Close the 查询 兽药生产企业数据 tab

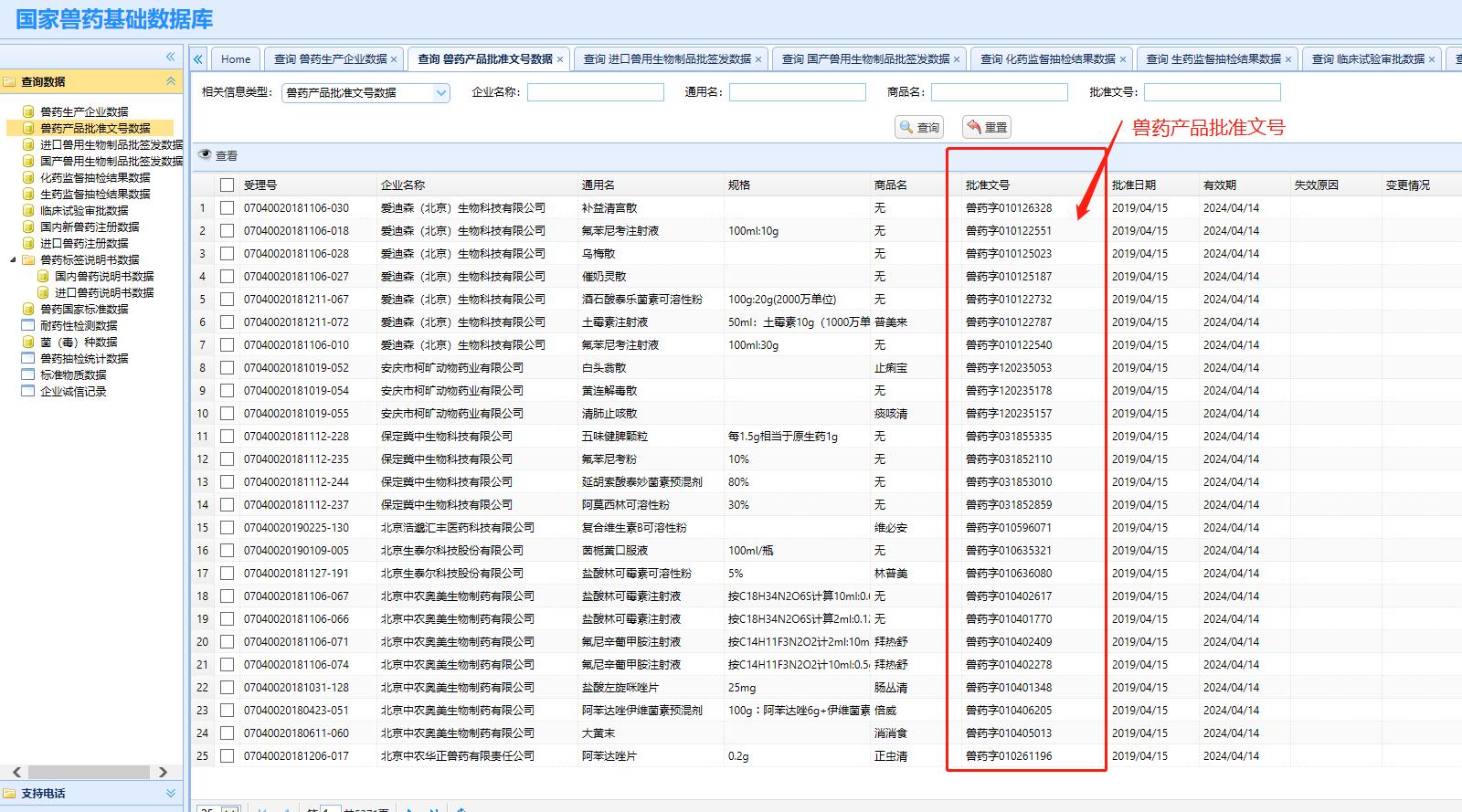pos(394,59)
